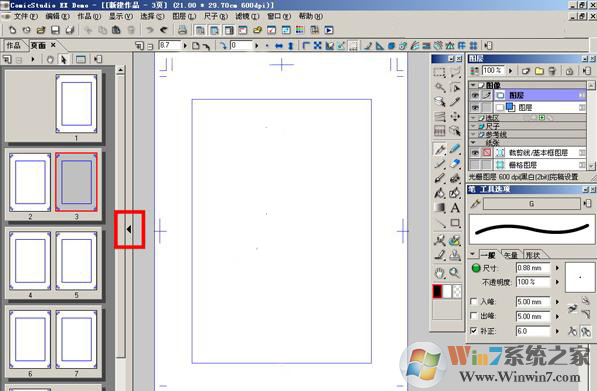Open the layer opacity 100% arrow
The height and width of the screenshot is (391, 597).
[511, 71]
